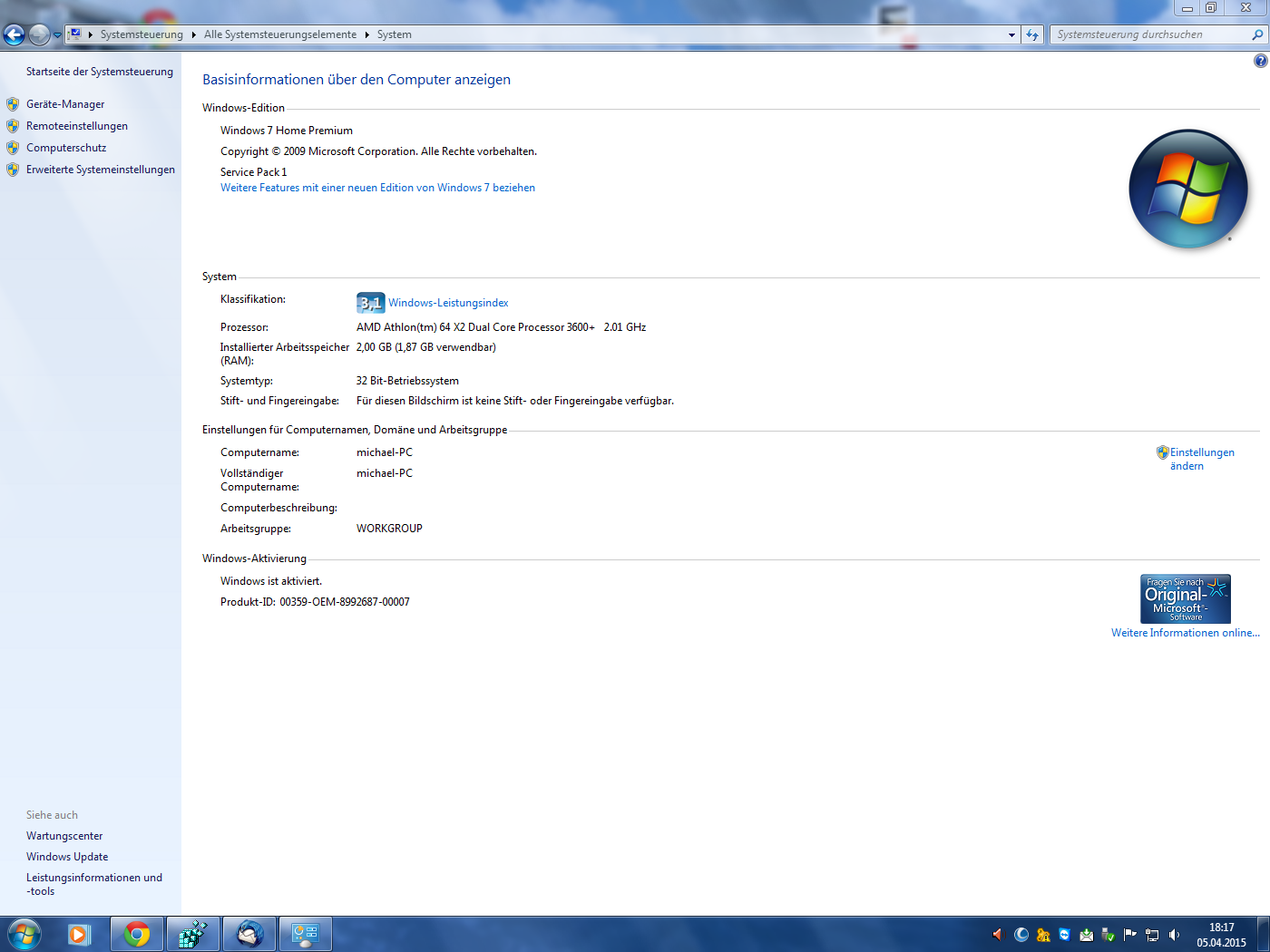Open Erweiterte Systemeinstellungen link
Viewport: 1270px width, 952px height.
point(101,170)
